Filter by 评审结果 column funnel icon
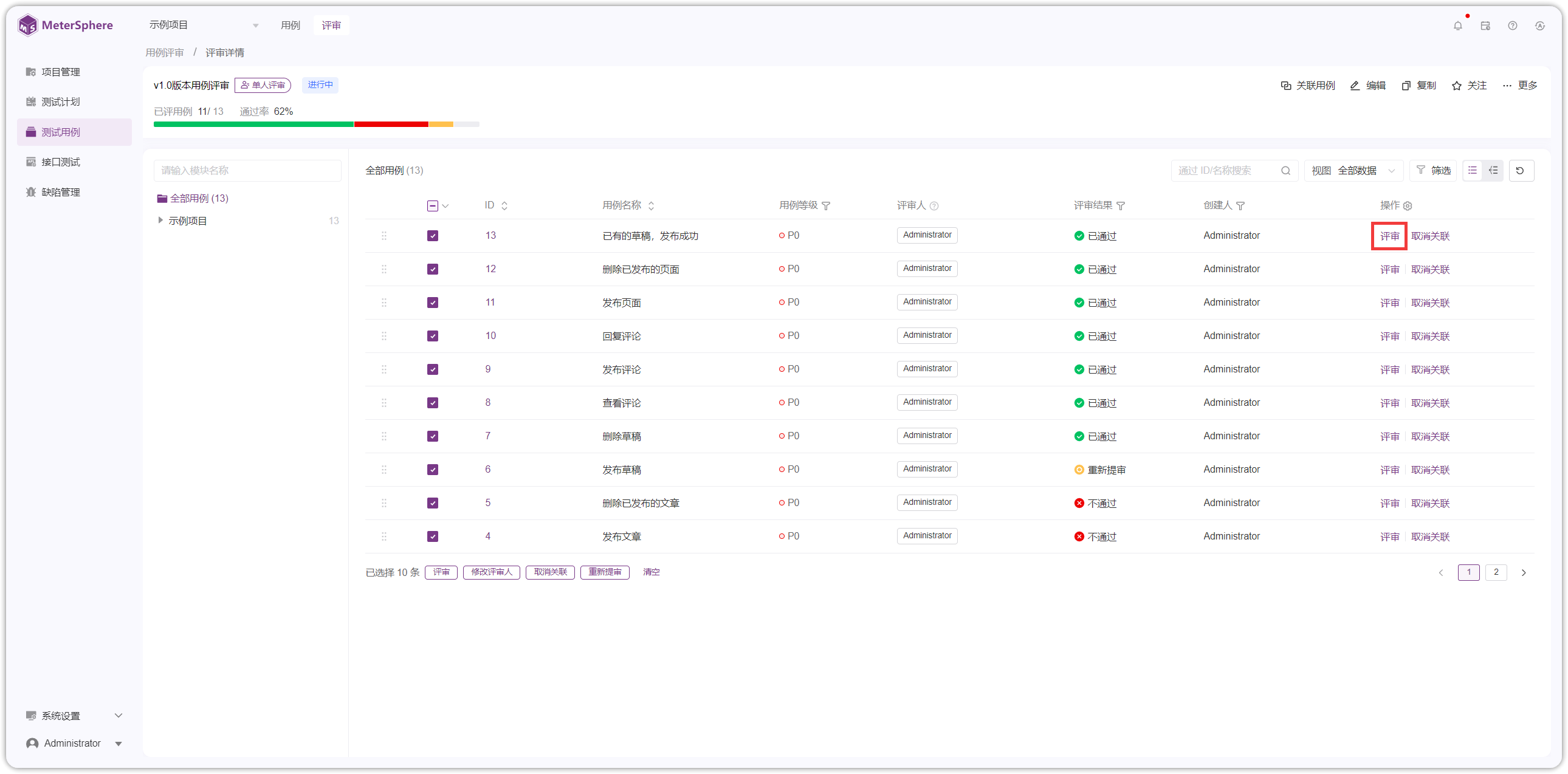 click(x=1121, y=206)
